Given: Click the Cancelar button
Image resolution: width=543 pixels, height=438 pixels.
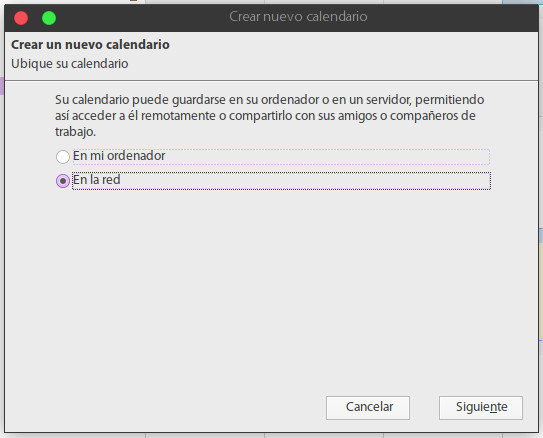Looking at the screenshot, I should (x=368, y=408).
